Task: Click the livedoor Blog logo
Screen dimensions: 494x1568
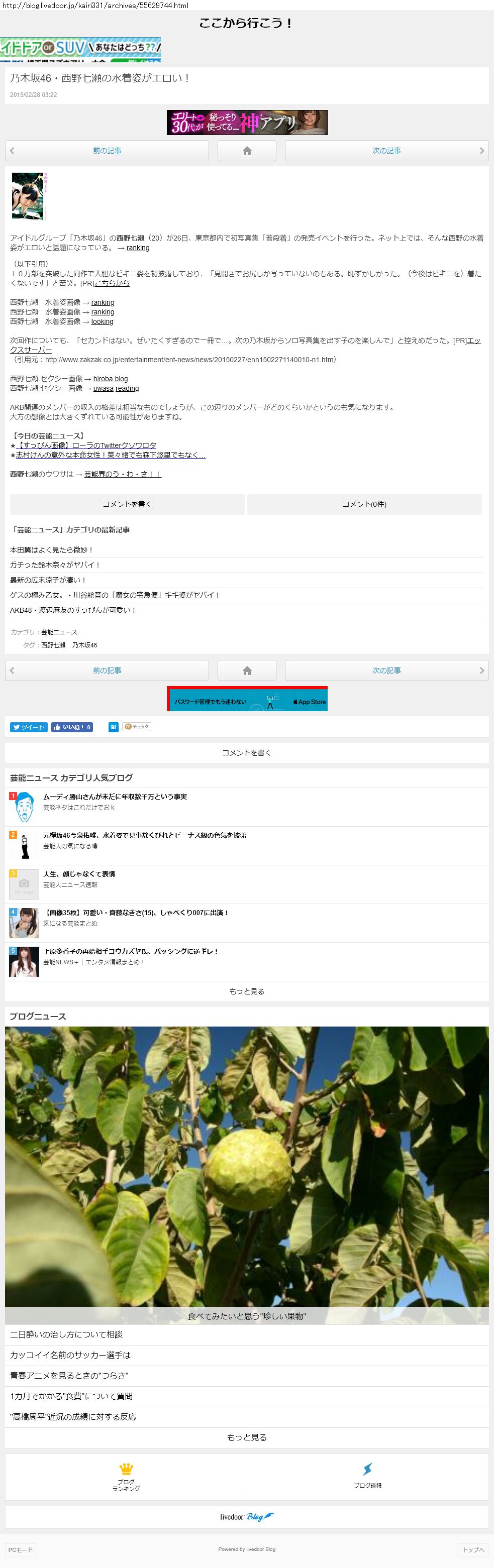Action: tap(247, 1516)
